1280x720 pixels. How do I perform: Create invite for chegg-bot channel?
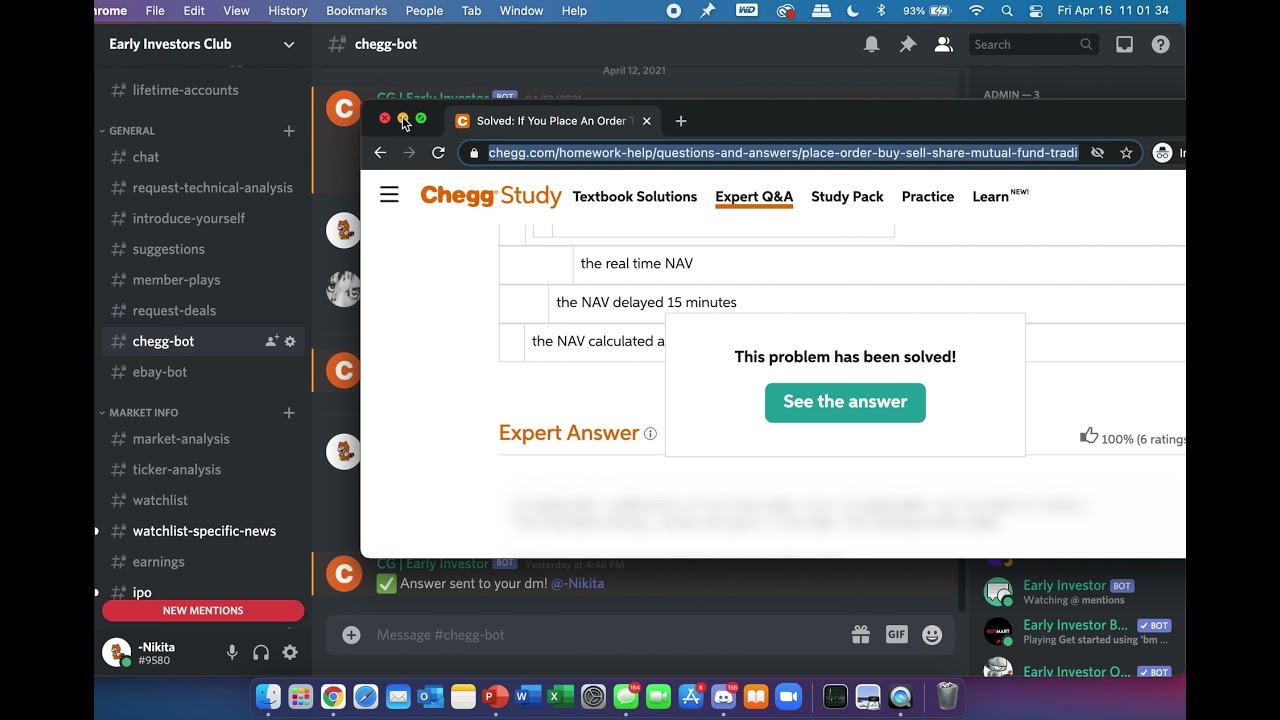click(271, 341)
